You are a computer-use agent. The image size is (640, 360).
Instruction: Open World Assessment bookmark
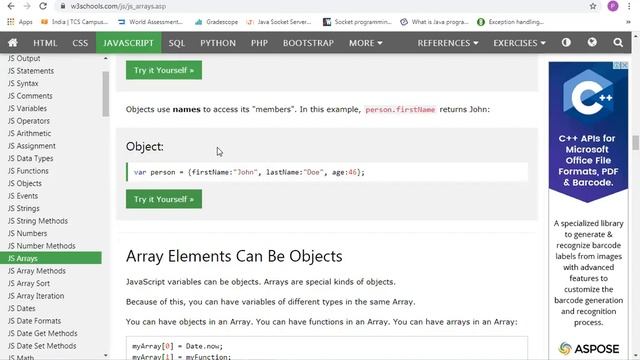pyautogui.click(x=151, y=22)
